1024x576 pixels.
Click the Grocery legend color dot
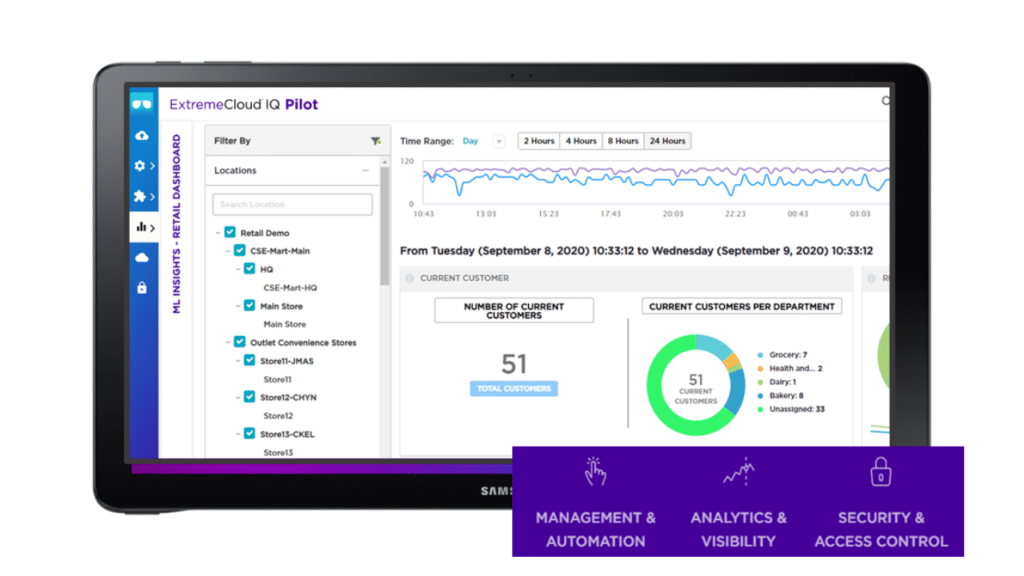pos(760,355)
